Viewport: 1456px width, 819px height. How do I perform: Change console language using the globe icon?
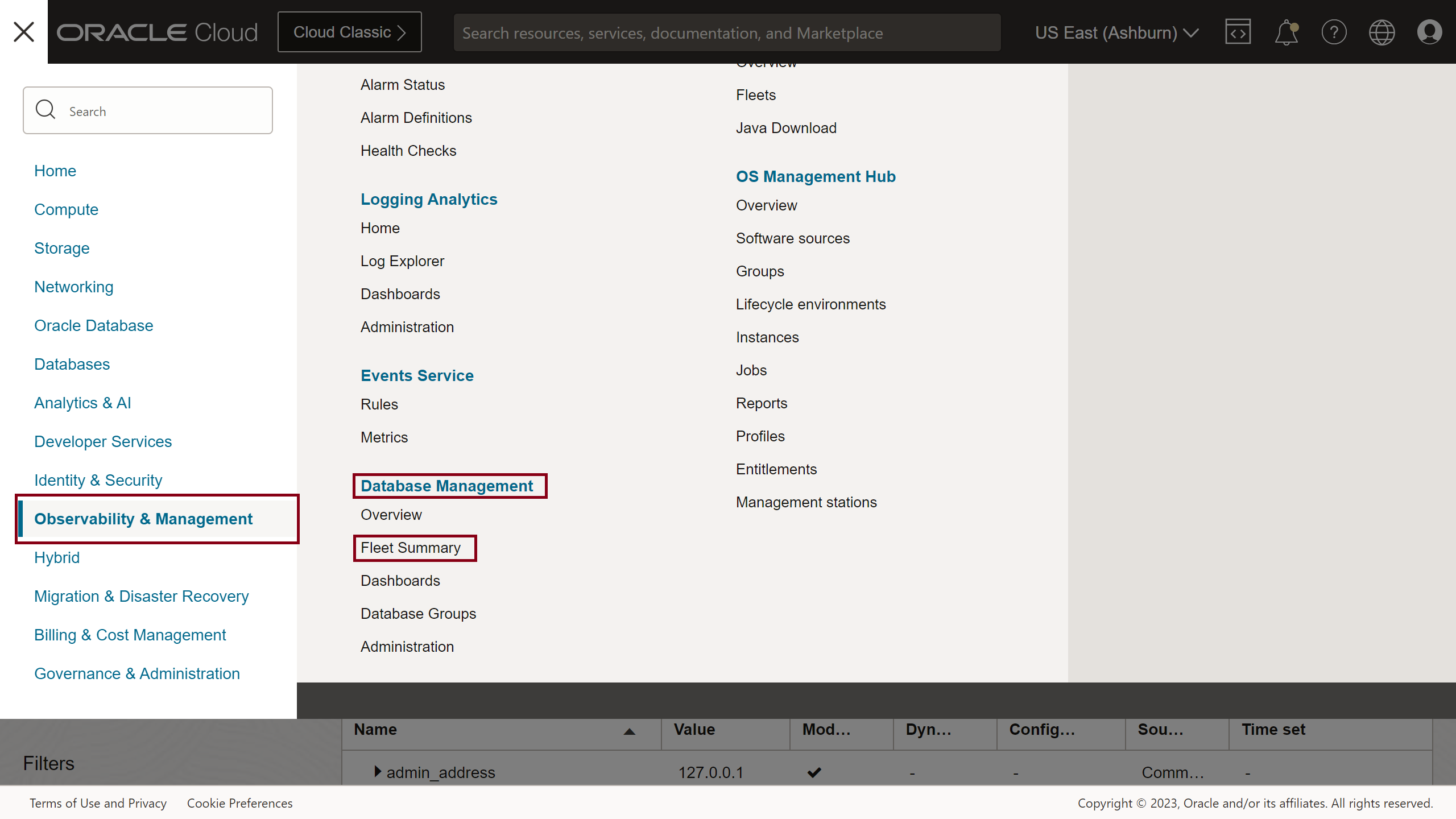(1382, 32)
